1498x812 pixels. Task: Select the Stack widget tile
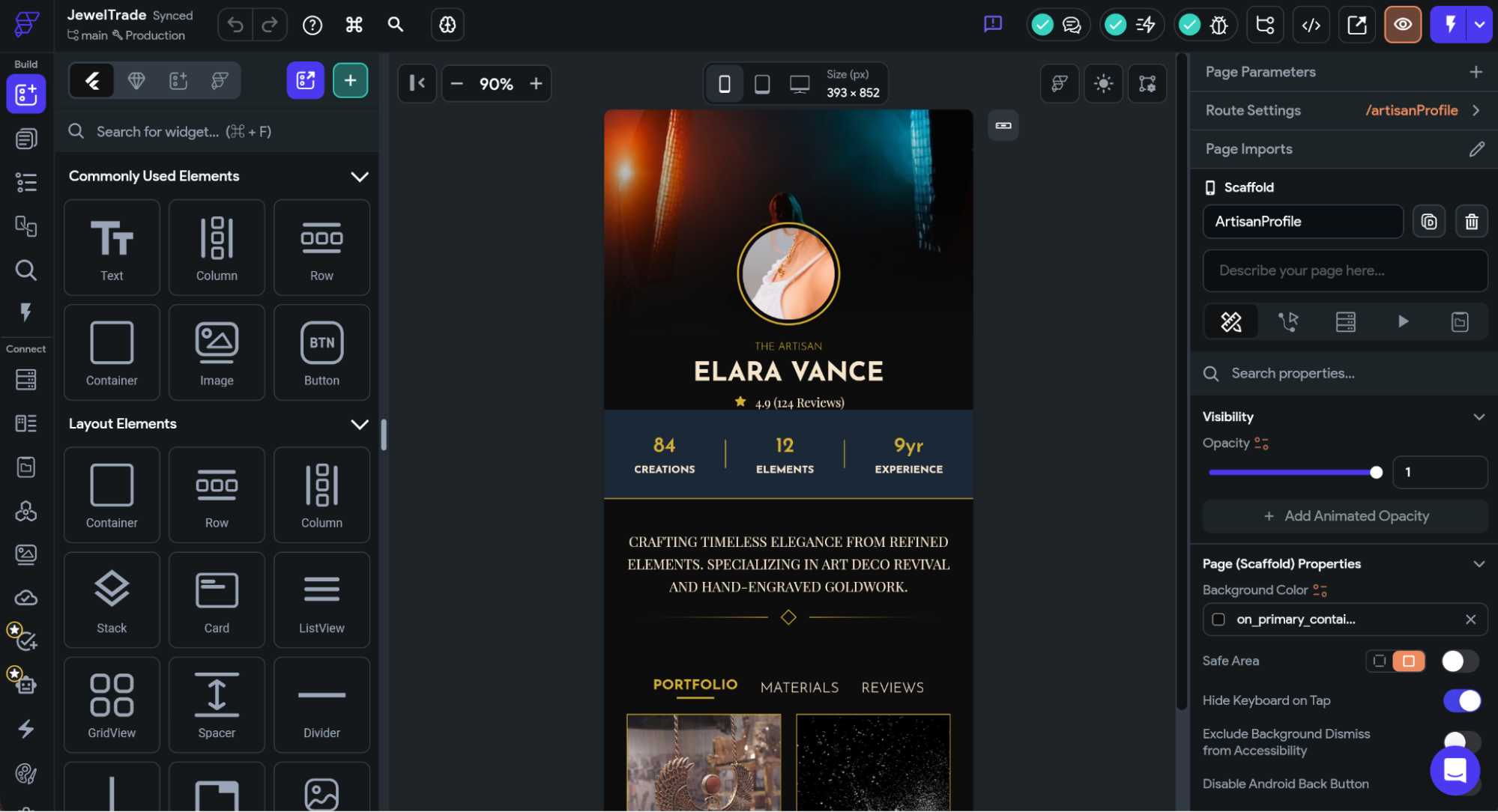(112, 600)
